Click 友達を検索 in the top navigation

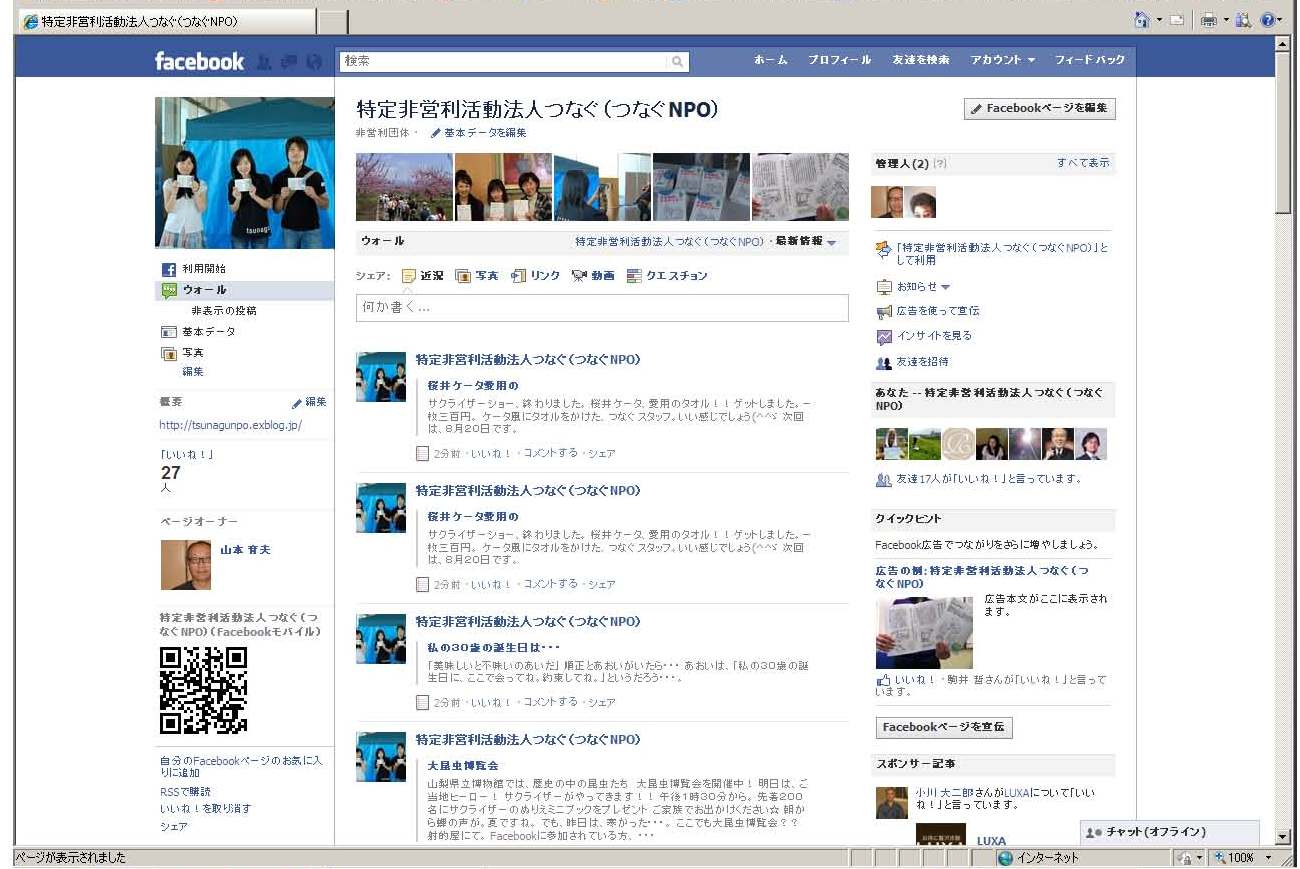921,61
